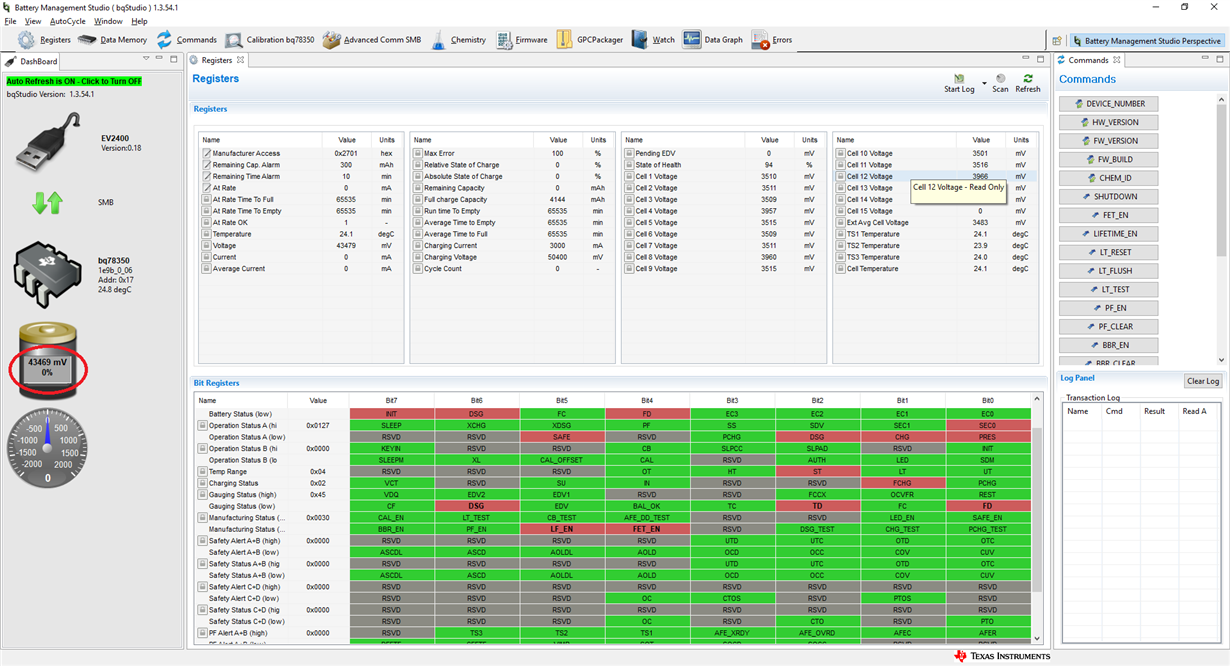The width and height of the screenshot is (1230, 666).
Task: Click red FET_EN bit cell
Action: point(646,529)
